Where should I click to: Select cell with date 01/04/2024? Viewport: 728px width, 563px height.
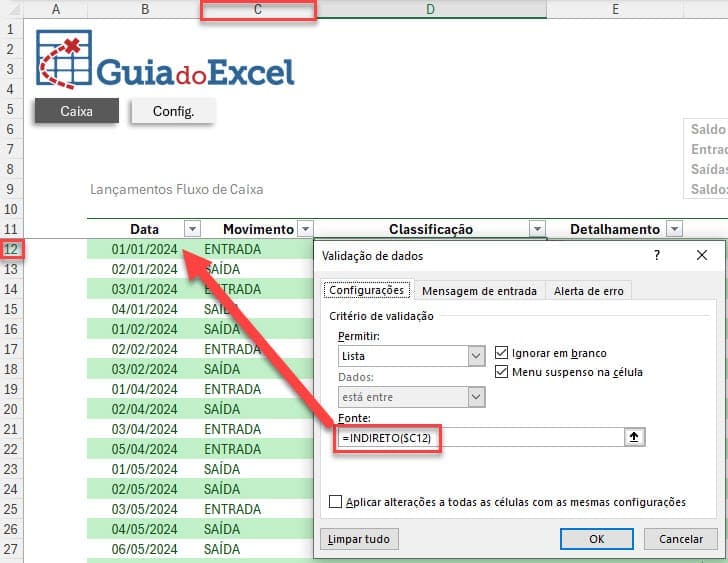(x=144, y=389)
